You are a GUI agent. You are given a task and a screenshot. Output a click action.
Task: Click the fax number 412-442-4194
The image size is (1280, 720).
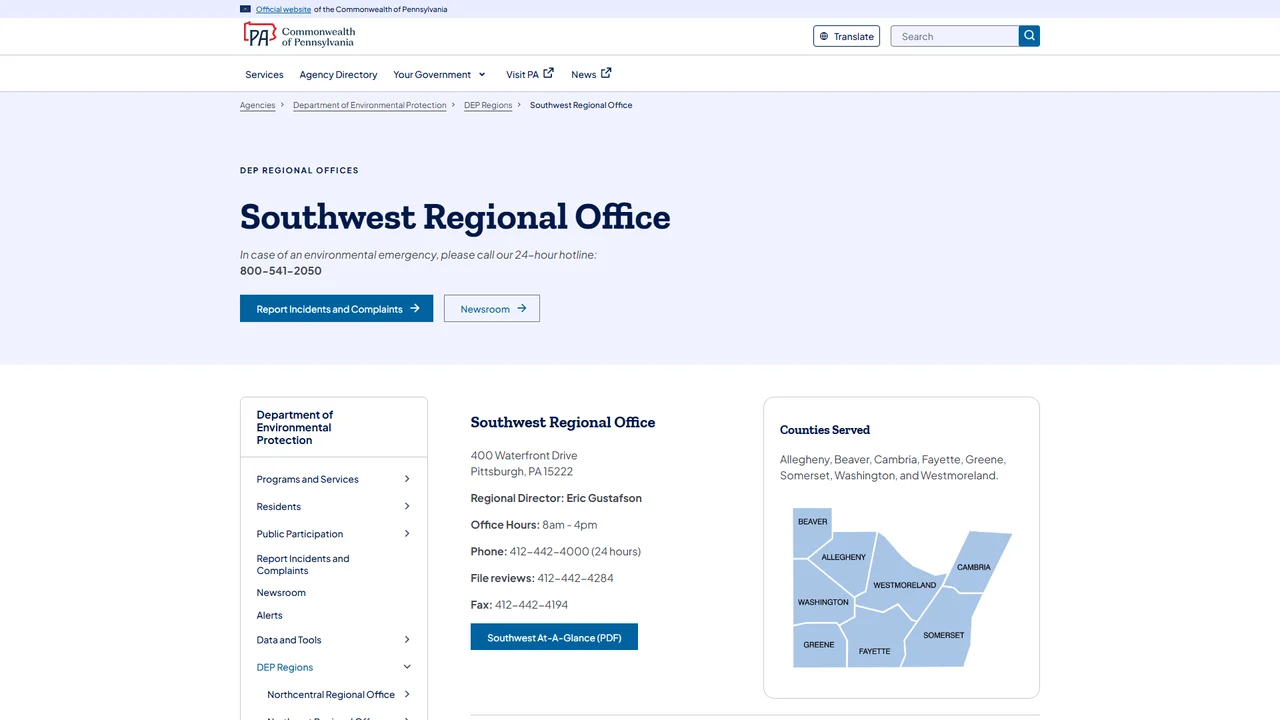pyautogui.click(x=531, y=605)
